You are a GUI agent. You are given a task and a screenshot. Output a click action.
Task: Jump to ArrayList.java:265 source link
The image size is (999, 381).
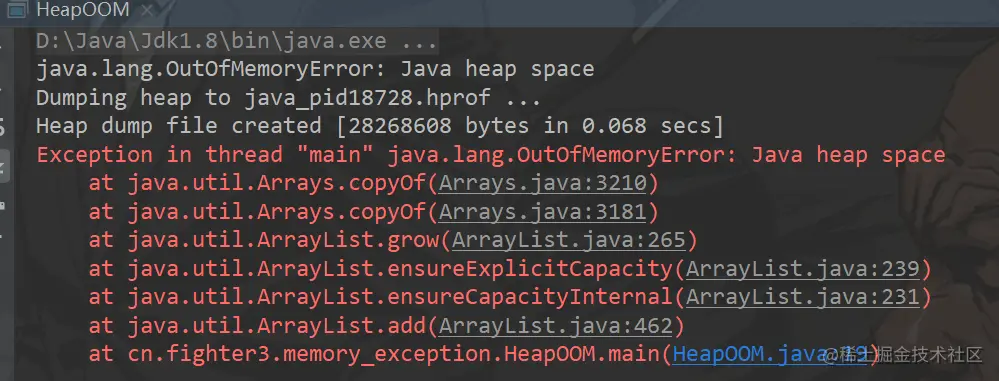click(x=569, y=240)
